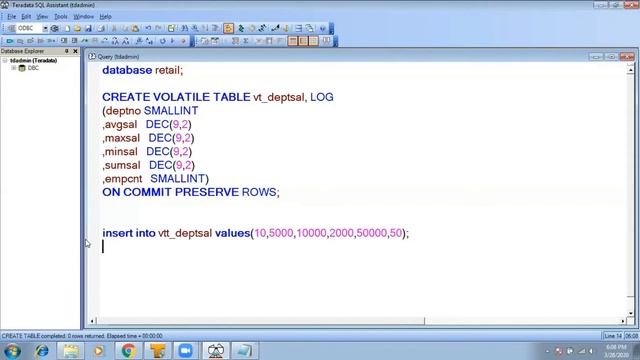Click the refresh circular arrow icon
This screenshot has width=640, height=360.
[x=163, y=41]
